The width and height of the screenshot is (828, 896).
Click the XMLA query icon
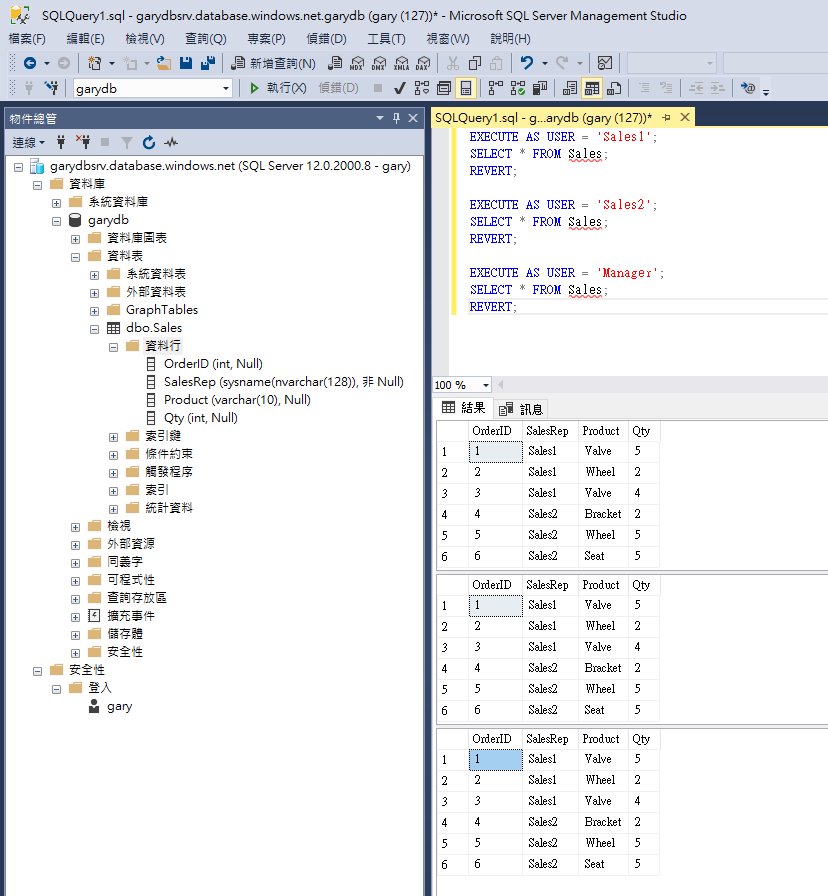402,63
